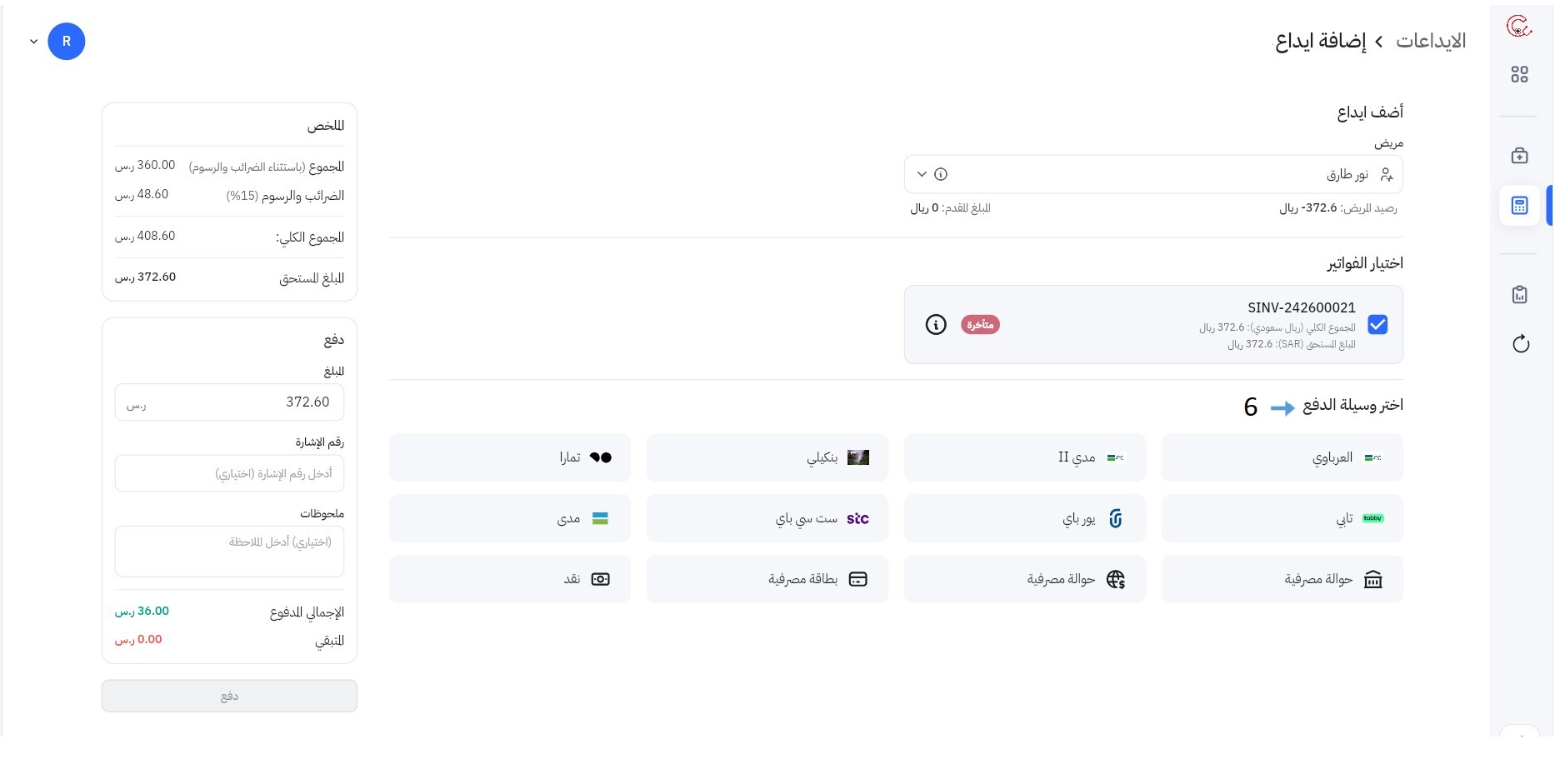Click the reference number input field
This screenshot has height=784, width=1555.
[x=229, y=473]
